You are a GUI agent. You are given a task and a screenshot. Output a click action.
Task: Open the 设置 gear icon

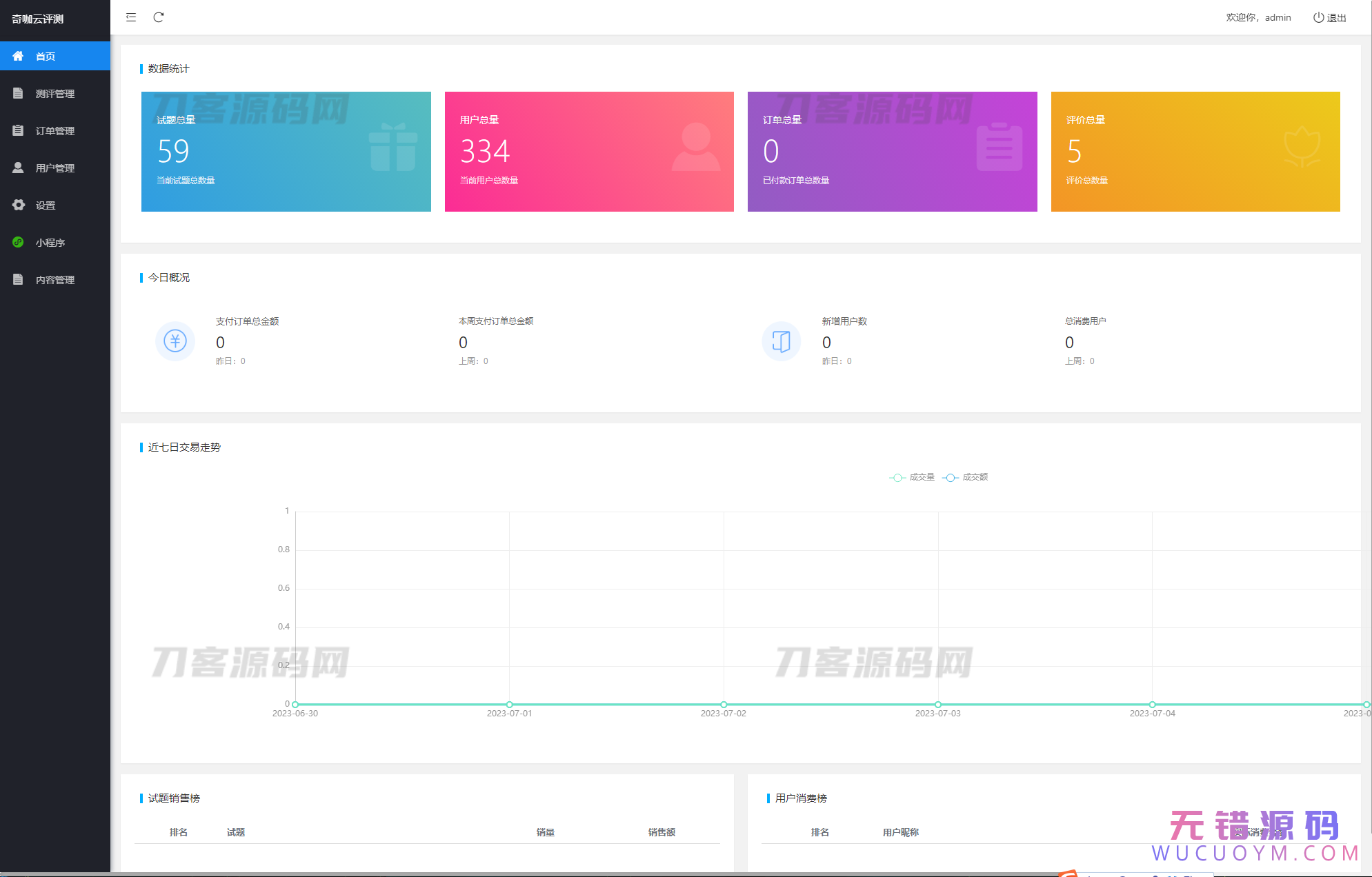point(18,205)
